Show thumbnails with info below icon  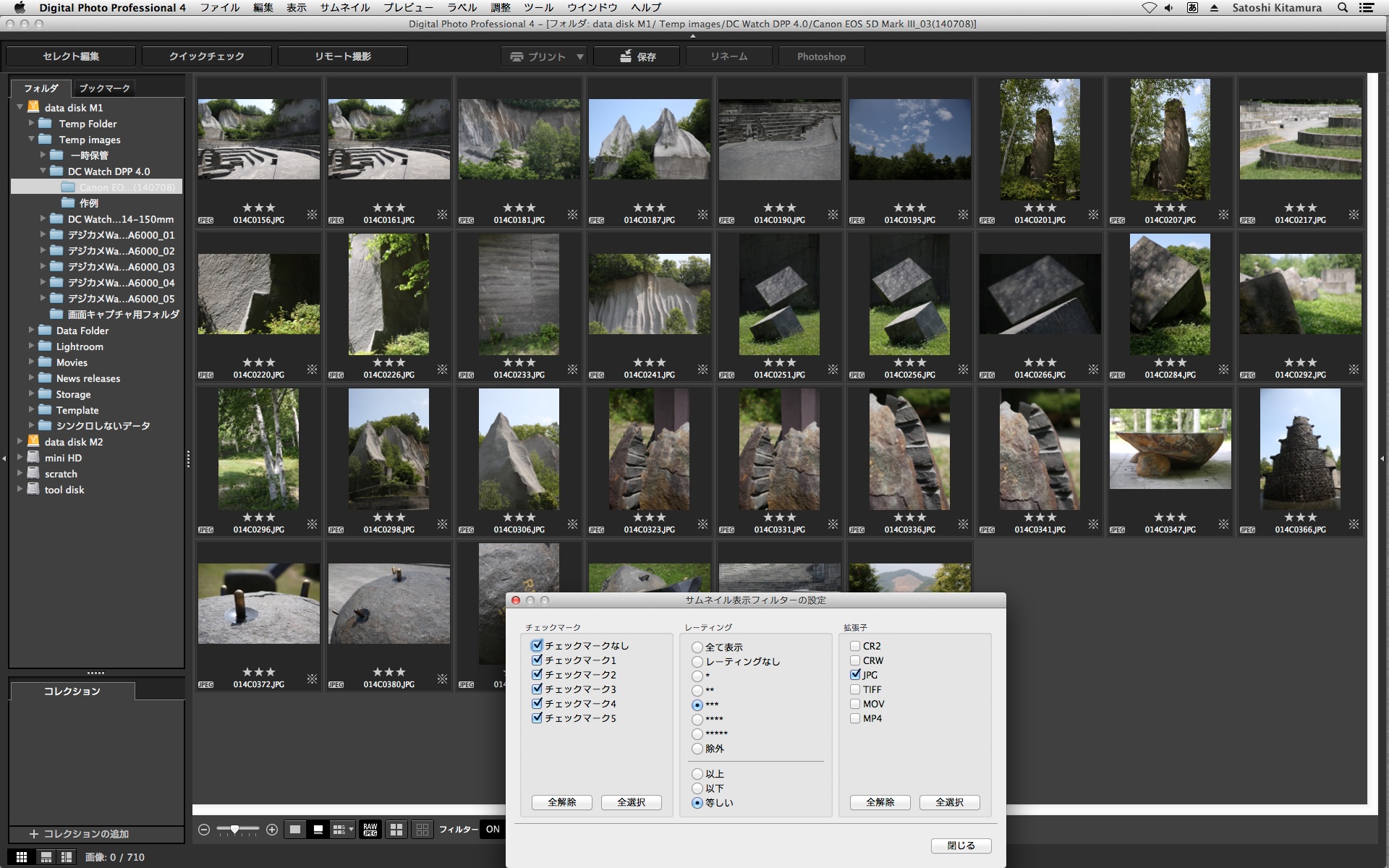tap(318, 830)
